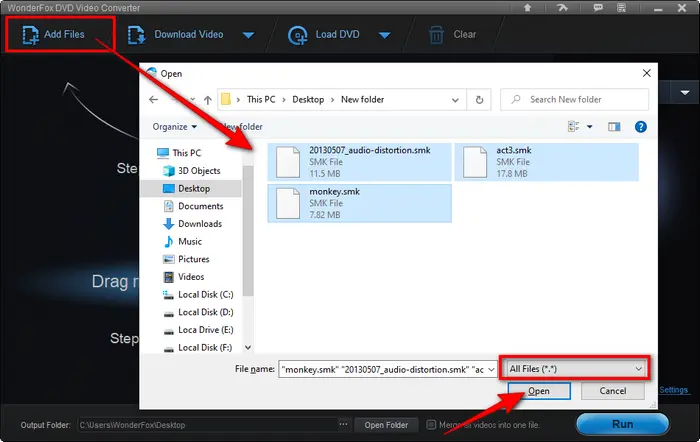Expand the File name dropdown arrow
Image resolution: width=700 pixels, height=442 pixels.
[492, 370]
